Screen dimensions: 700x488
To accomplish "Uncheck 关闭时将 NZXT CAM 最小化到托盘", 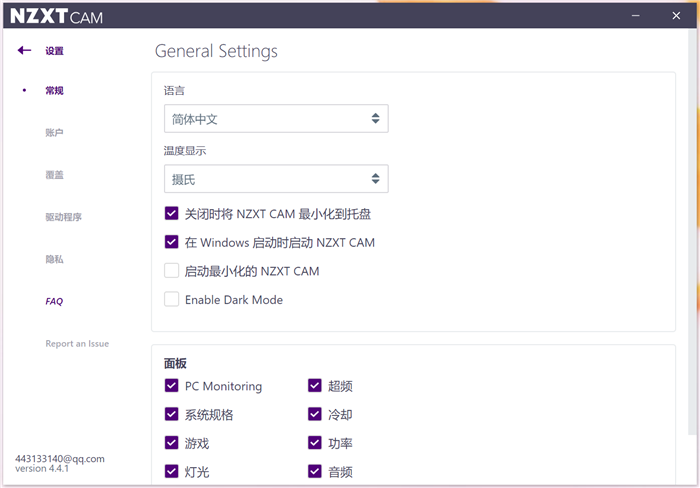I will coord(172,214).
